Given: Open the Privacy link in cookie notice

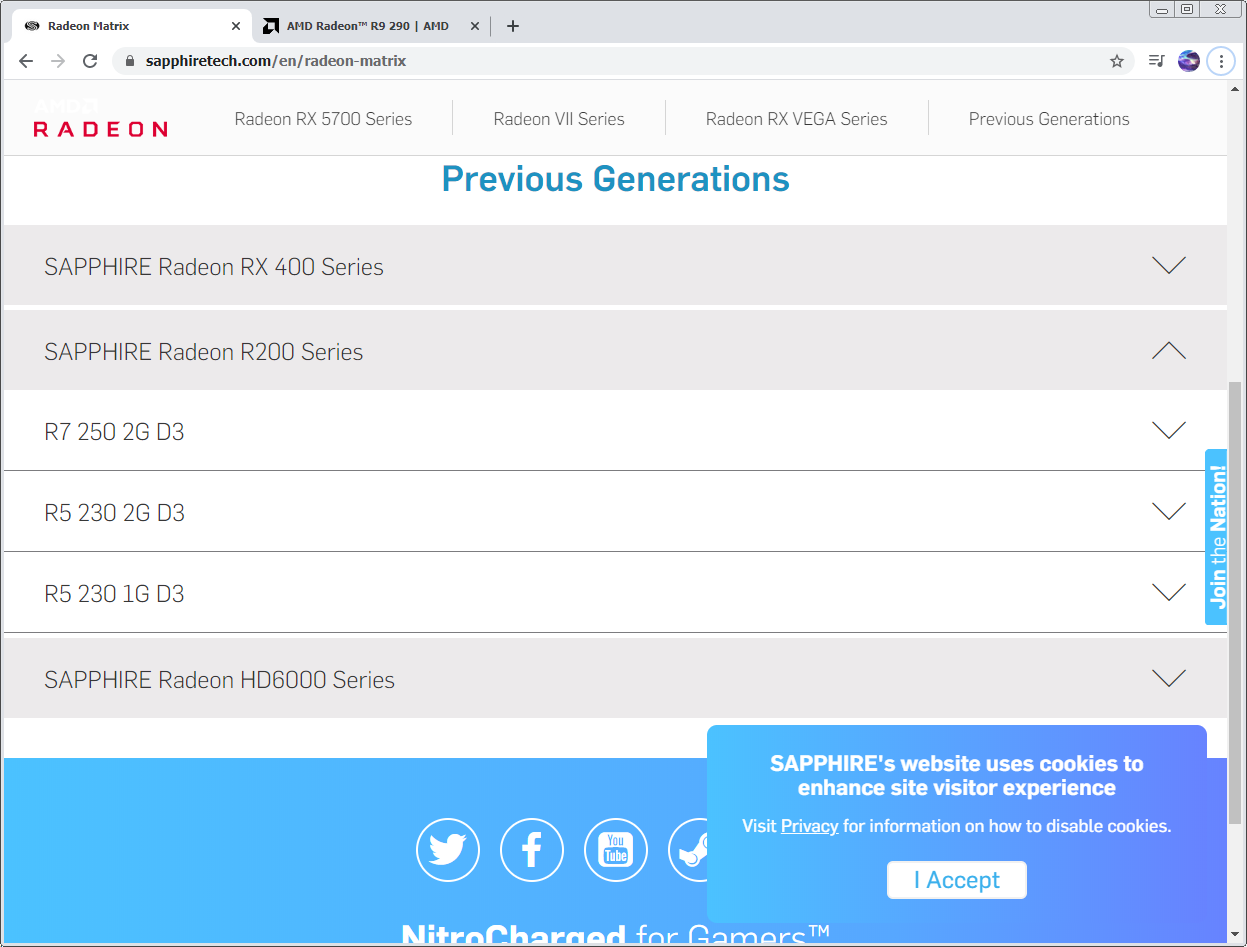Looking at the screenshot, I should tap(809, 826).
